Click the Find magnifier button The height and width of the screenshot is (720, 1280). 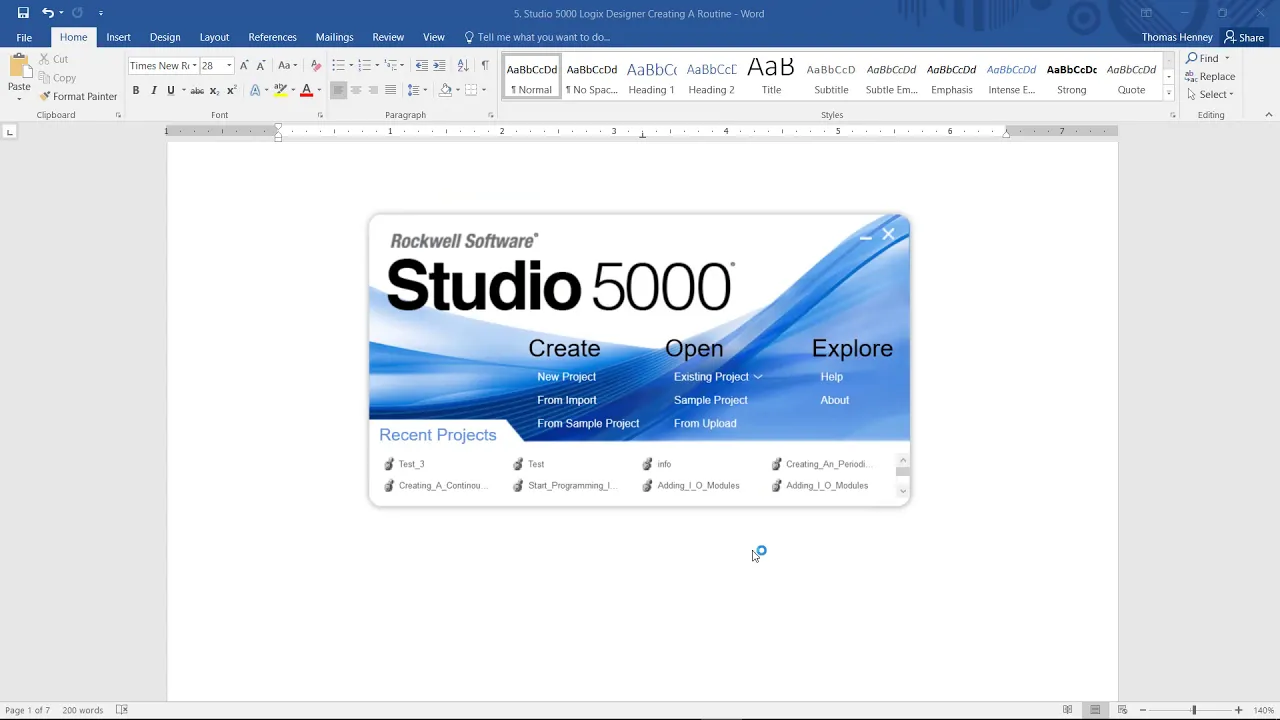click(1202, 58)
